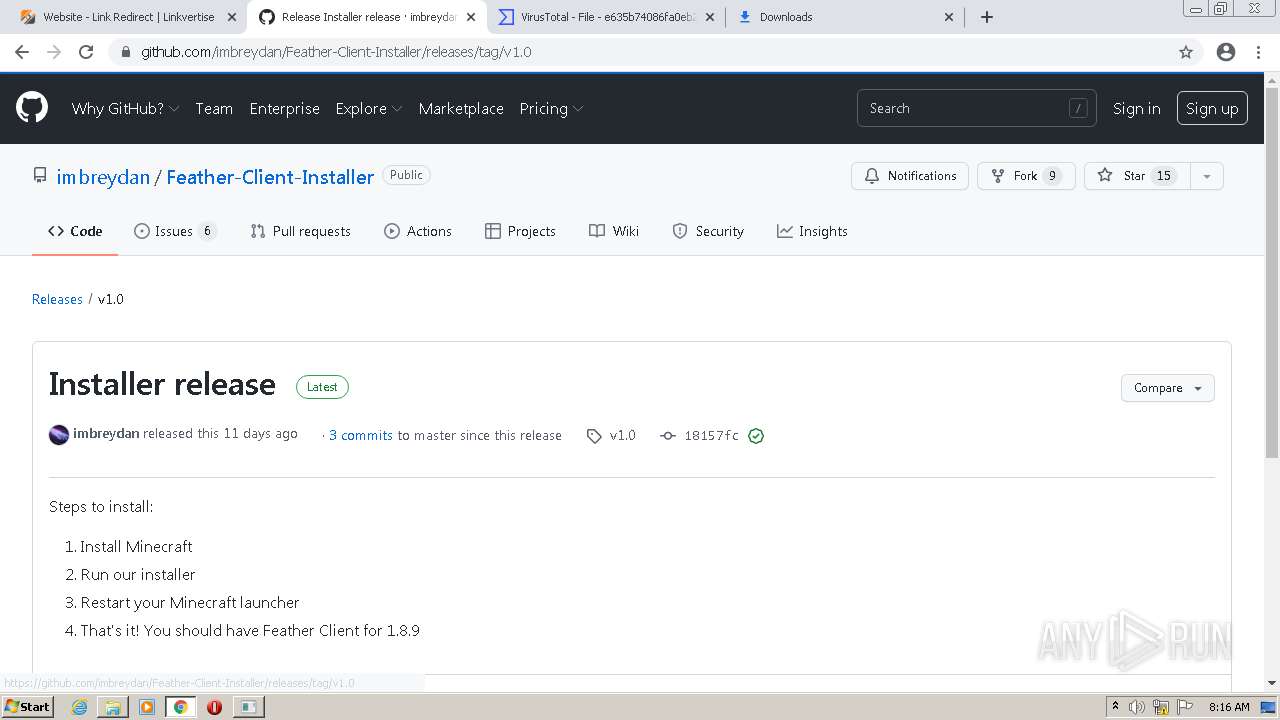Click the Sign in link
This screenshot has height=720, width=1280.
tap(1137, 108)
